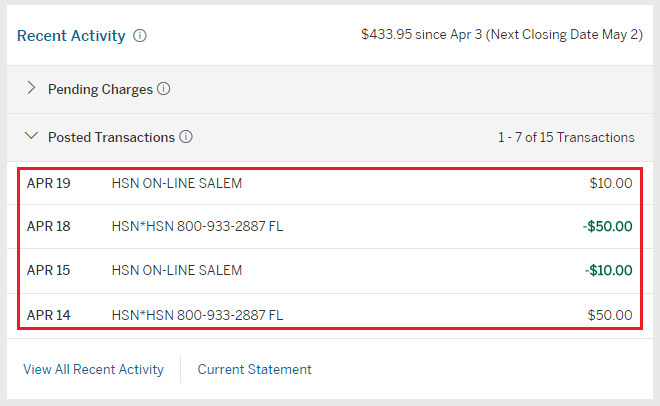
Task: Click the -$50.00 credit amount
Action: coord(607,226)
